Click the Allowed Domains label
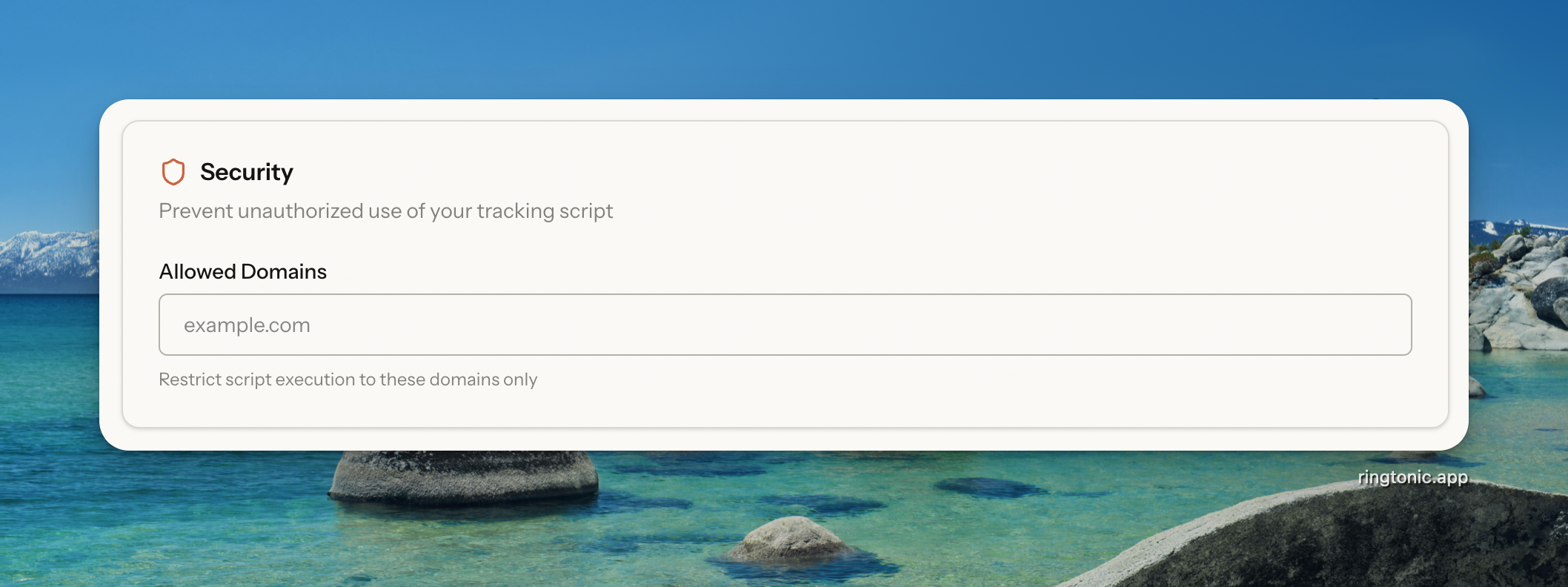 coord(242,271)
